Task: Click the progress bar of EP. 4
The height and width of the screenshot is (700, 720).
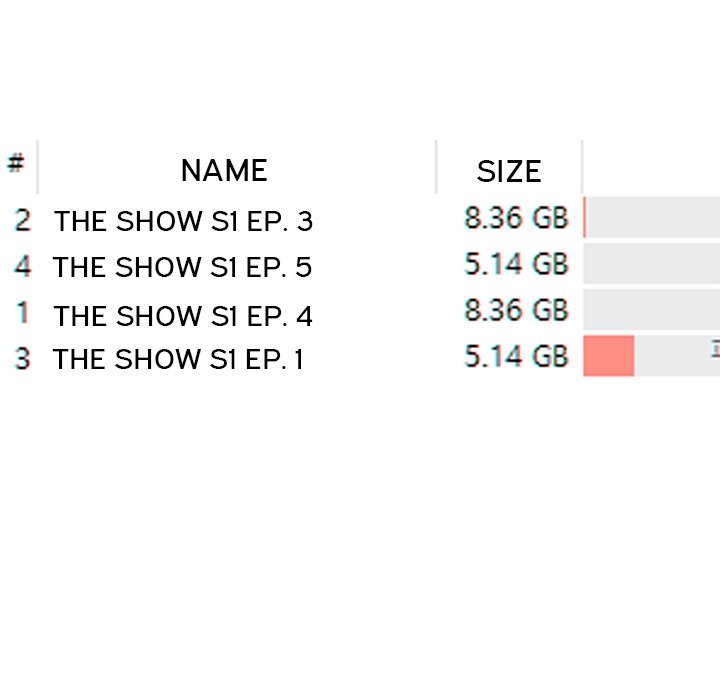Action: tap(652, 310)
